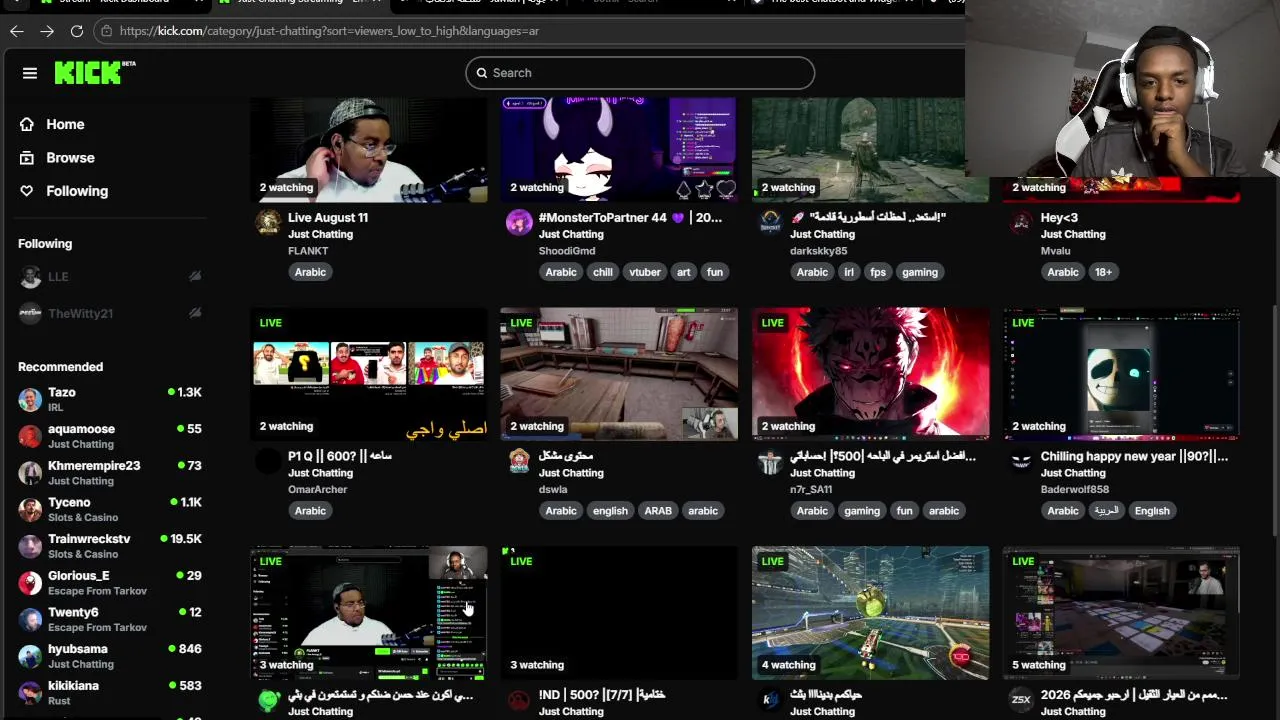1280x720 pixels.
Task: Go back with browser back arrow
Action: tap(17, 31)
